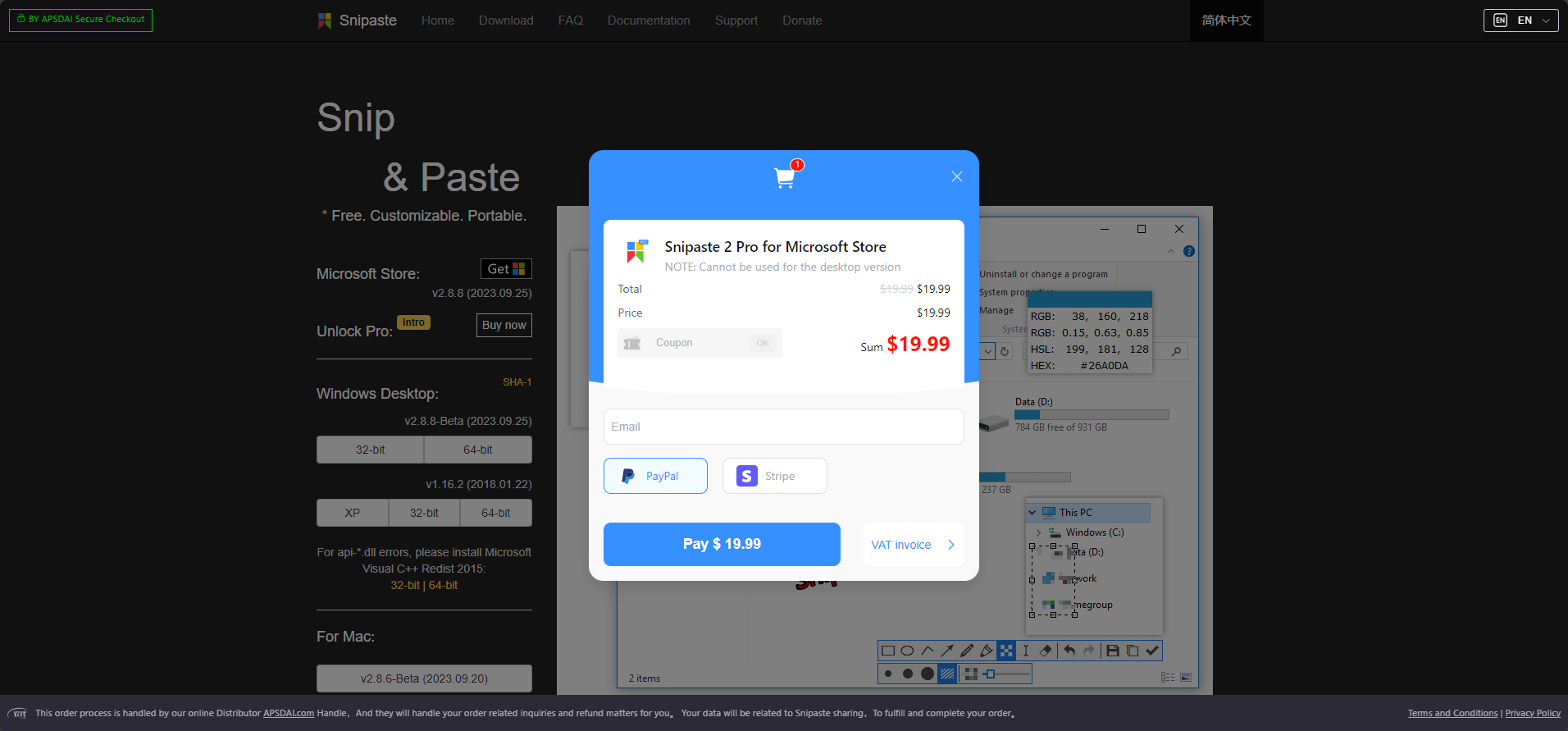Select the rectangle tool in the screenshot toolbar
Image resolution: width=1568 pixels, height=731 pixels.
pos(888,651)
